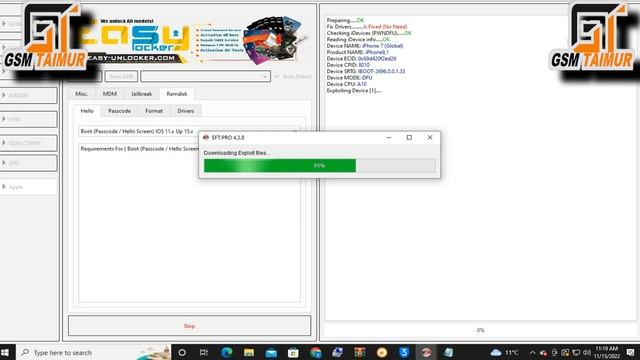Open Task View from the taskbar

(204, 352)
